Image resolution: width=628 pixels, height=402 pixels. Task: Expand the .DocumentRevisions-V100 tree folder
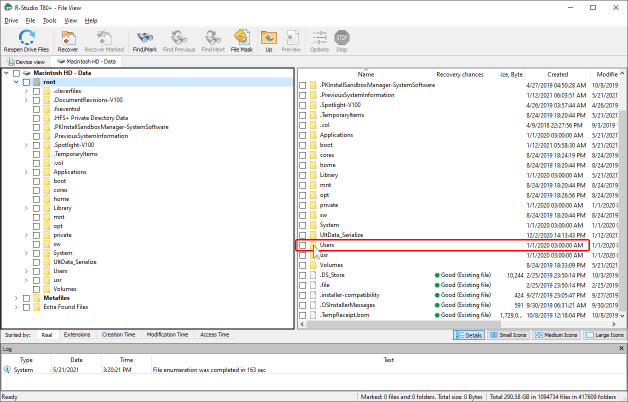(x=26, y=100)
